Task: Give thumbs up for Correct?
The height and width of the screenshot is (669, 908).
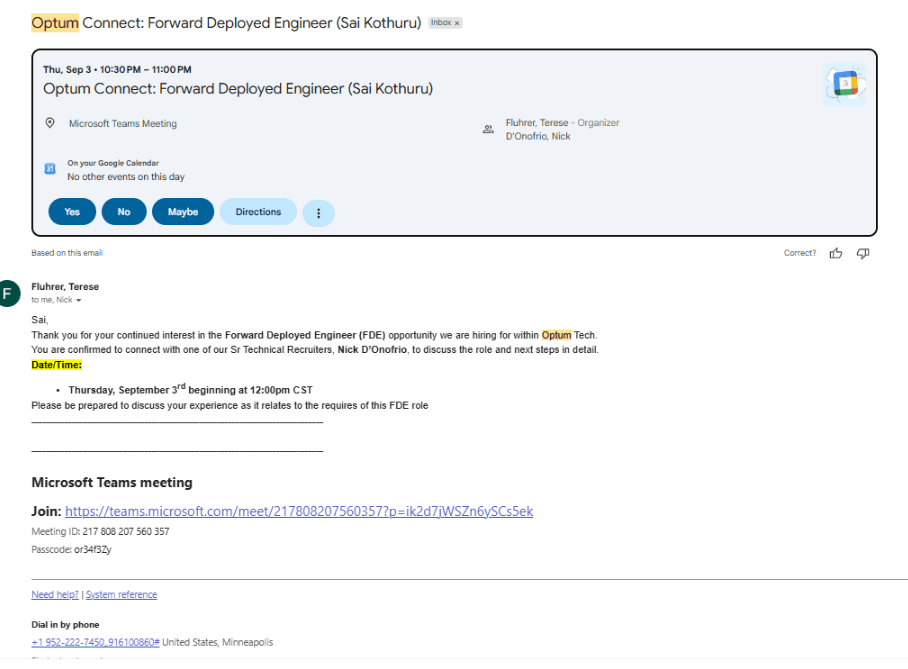Action: (x=836, y=253)
